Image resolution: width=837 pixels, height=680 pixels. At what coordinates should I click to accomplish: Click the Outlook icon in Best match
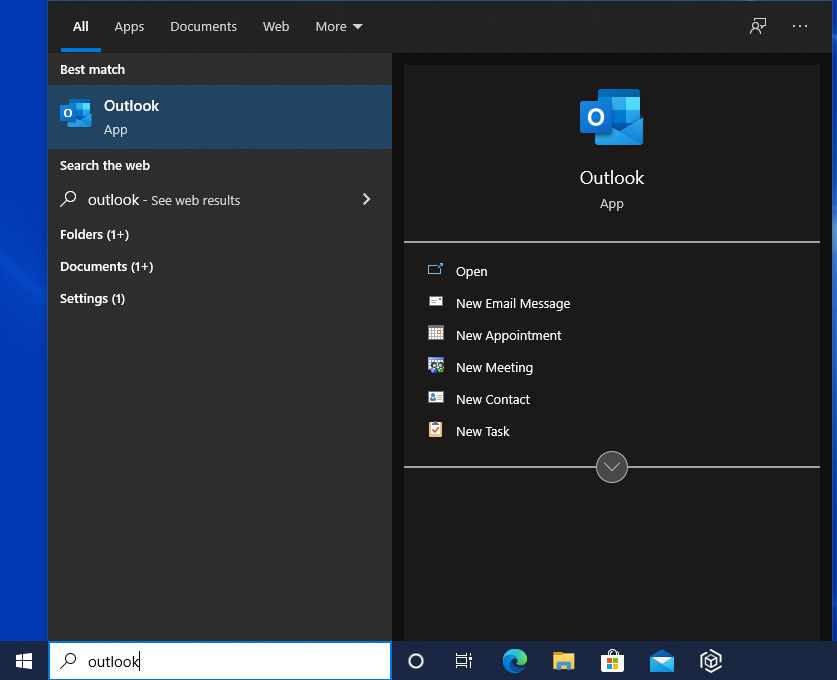coord(76,115)
